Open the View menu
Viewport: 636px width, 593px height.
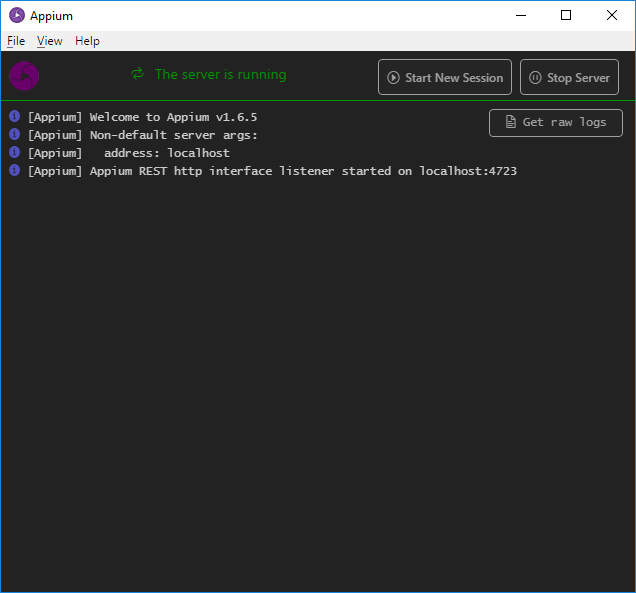49,41
